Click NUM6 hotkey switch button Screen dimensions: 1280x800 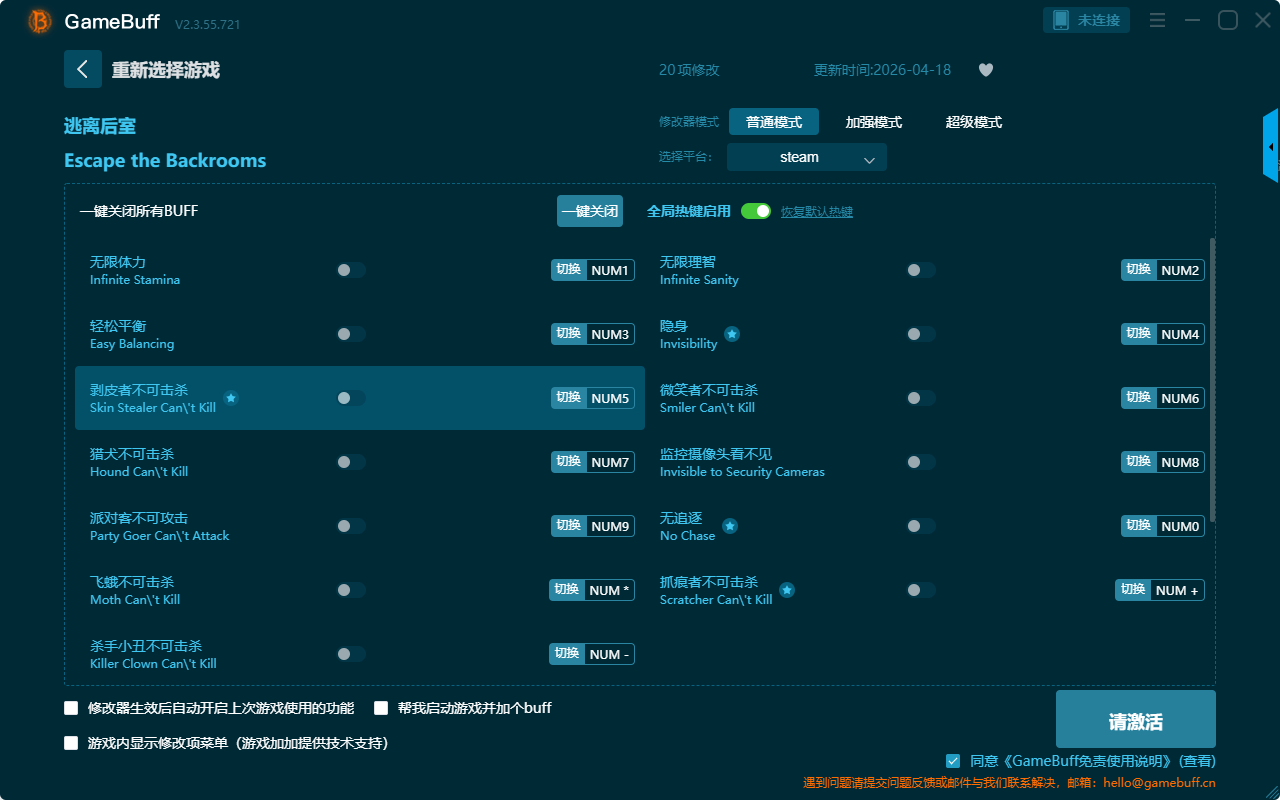coord(1163,398)
